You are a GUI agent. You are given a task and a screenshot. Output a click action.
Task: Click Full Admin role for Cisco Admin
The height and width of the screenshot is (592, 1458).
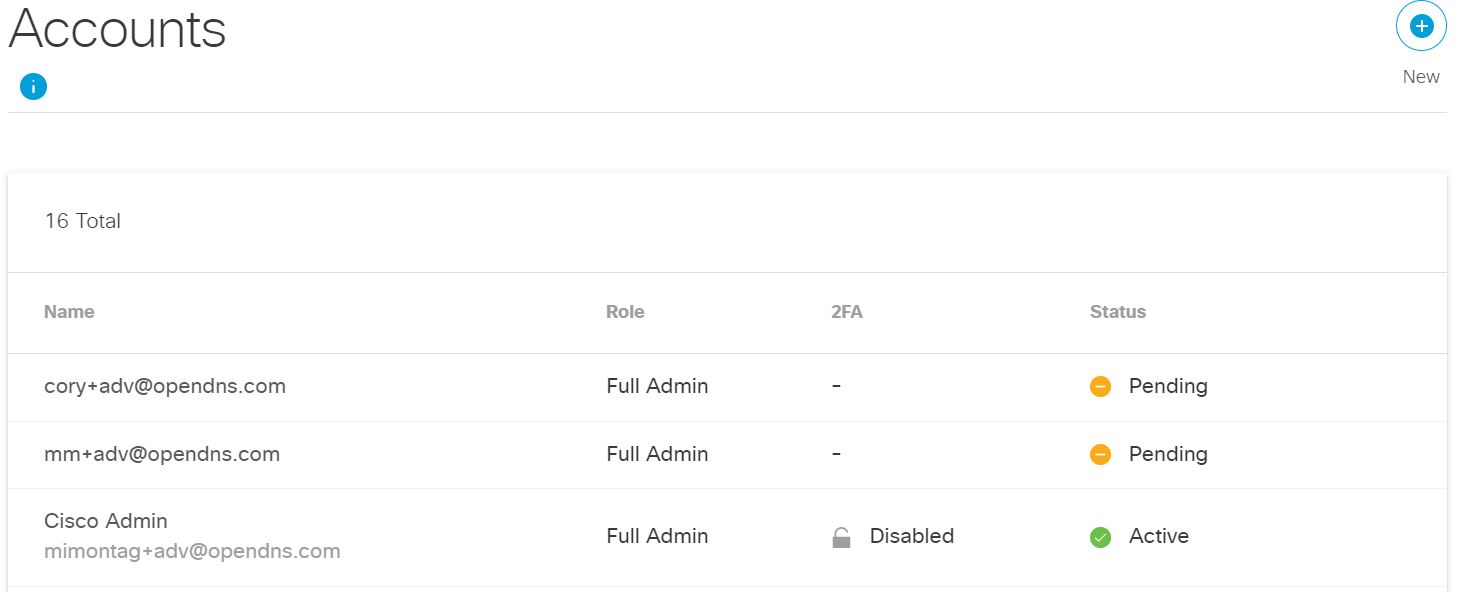[x=657, y=536]
